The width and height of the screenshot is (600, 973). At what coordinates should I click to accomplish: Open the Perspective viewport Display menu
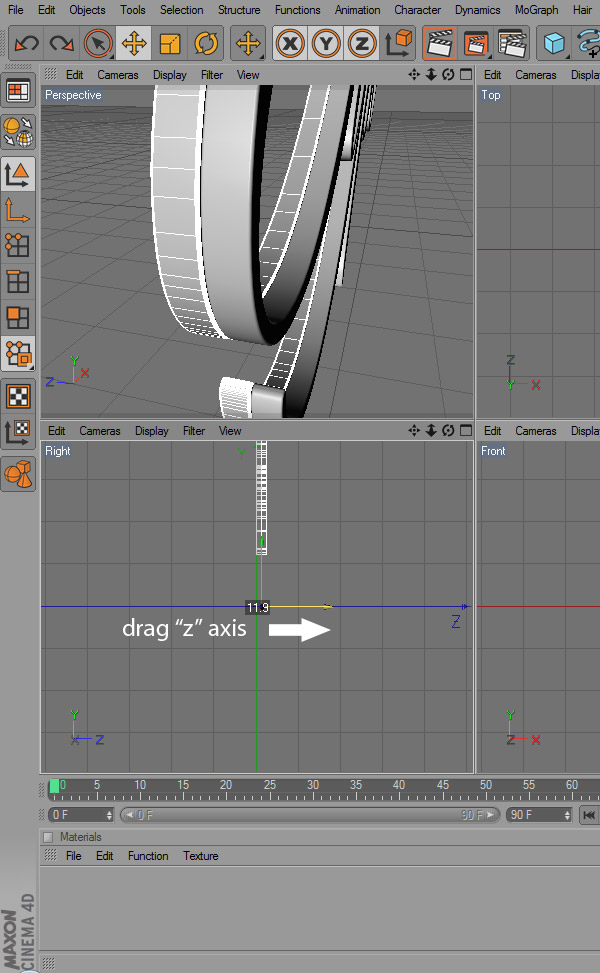[170, 75]
